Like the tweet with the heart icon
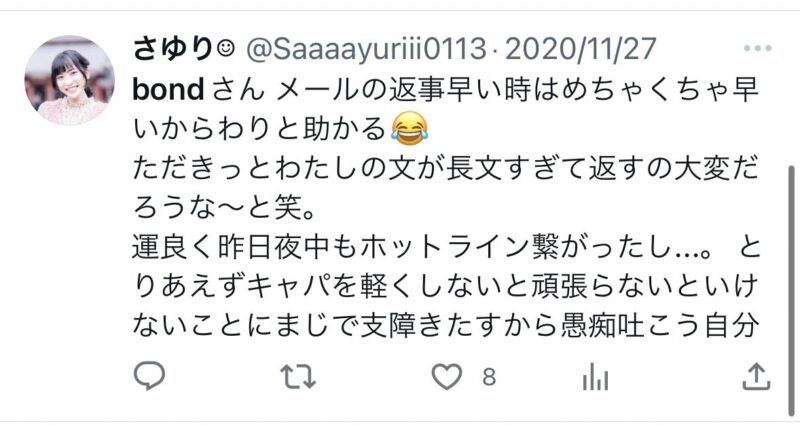800x426 pixels. click(447, 377)
